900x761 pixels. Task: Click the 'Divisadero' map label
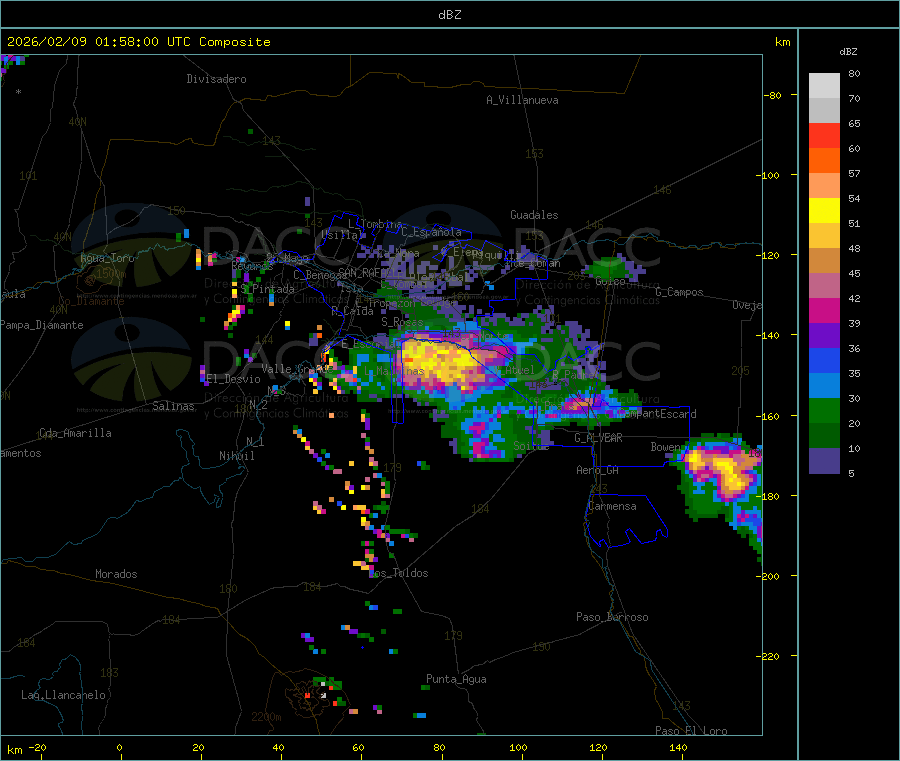point(216,79)
